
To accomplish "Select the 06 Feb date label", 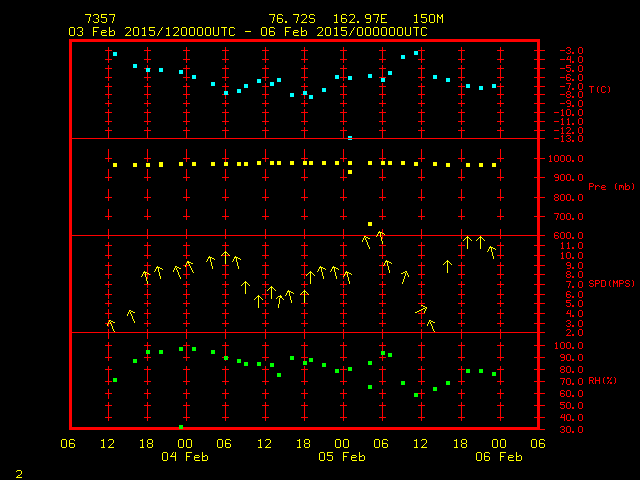I will 497,457.
